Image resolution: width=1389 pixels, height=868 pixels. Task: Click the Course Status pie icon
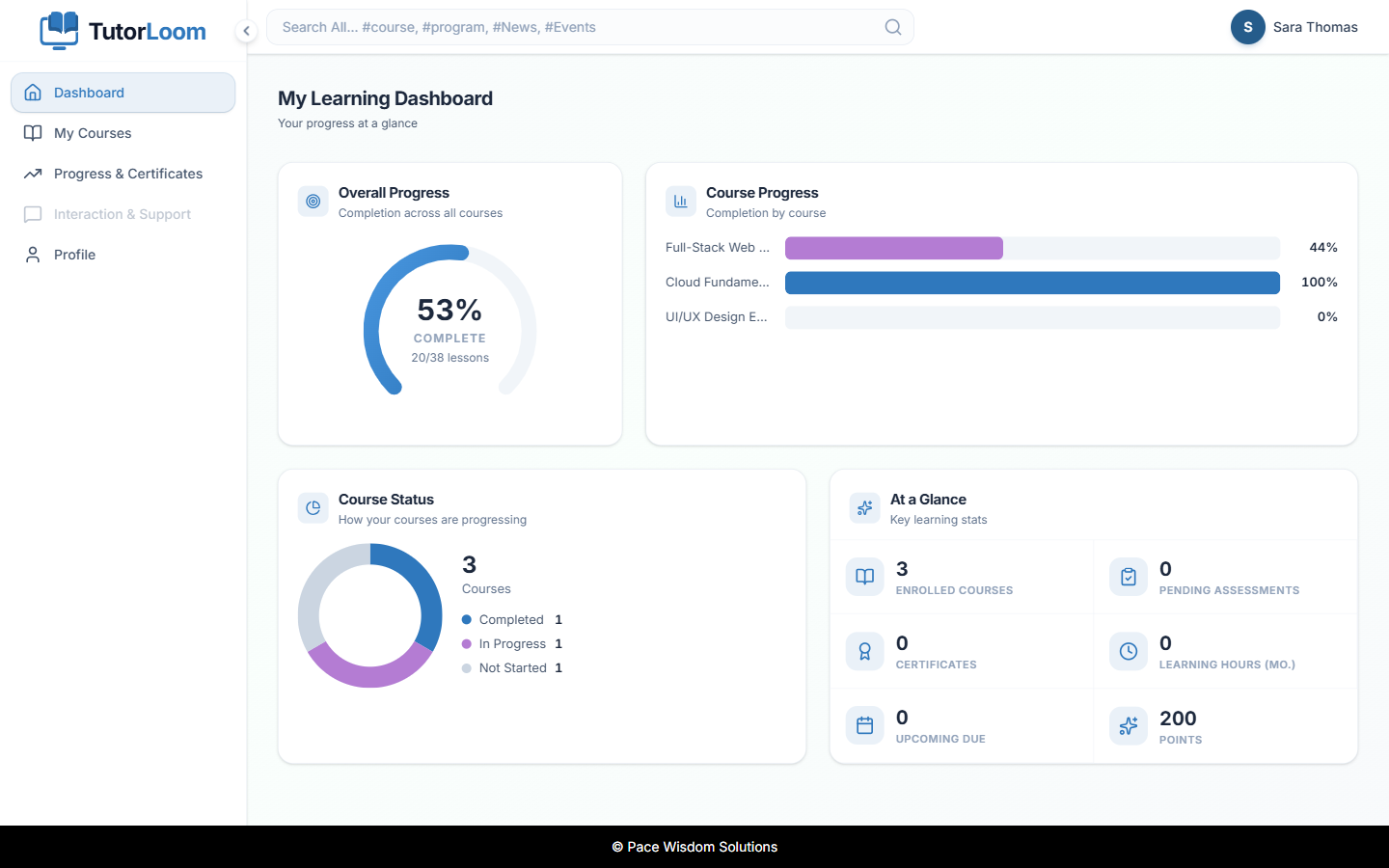point(313,508)
